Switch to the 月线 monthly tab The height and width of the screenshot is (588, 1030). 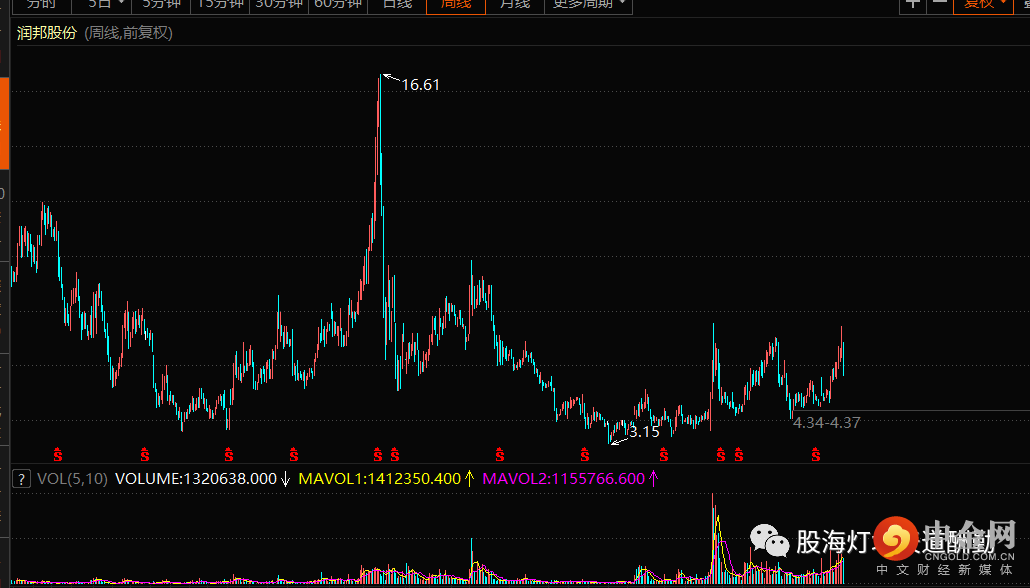point(515,5)
